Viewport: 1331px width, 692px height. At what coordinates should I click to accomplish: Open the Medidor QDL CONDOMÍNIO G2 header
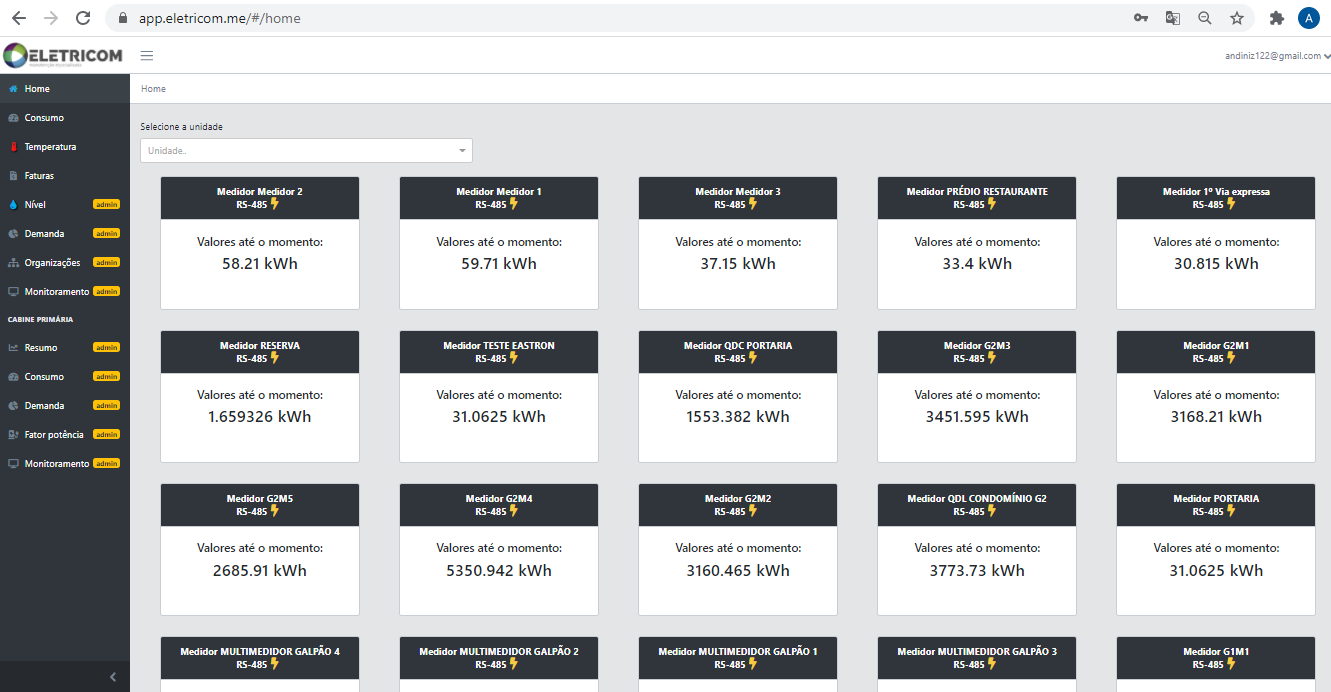click(977, 505)
